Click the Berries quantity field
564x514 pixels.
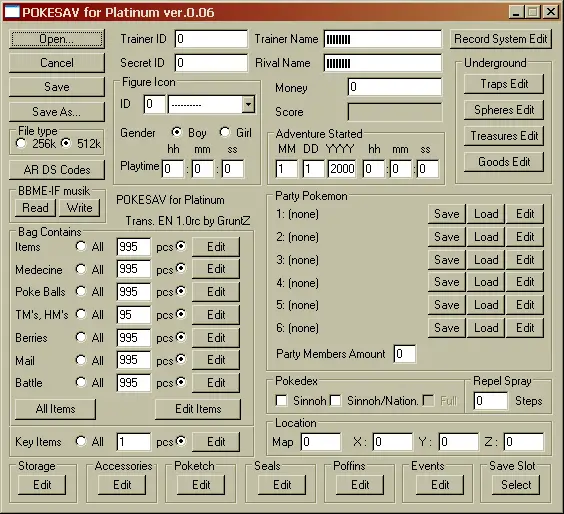point(133,337)
